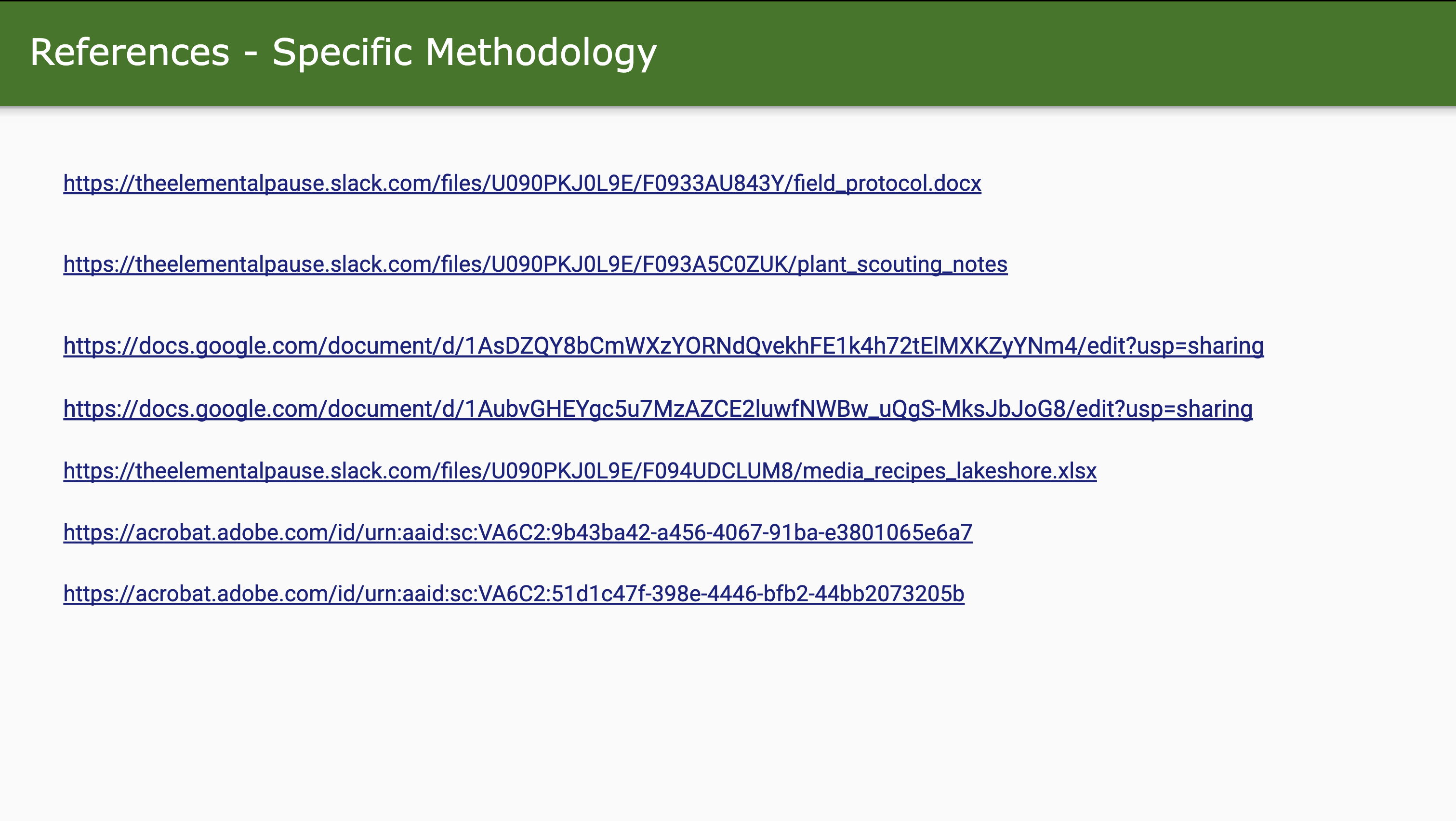Screen dimensions: 1456x821
Task: Click the word Methodology in the title
Action: pos(541,53)
